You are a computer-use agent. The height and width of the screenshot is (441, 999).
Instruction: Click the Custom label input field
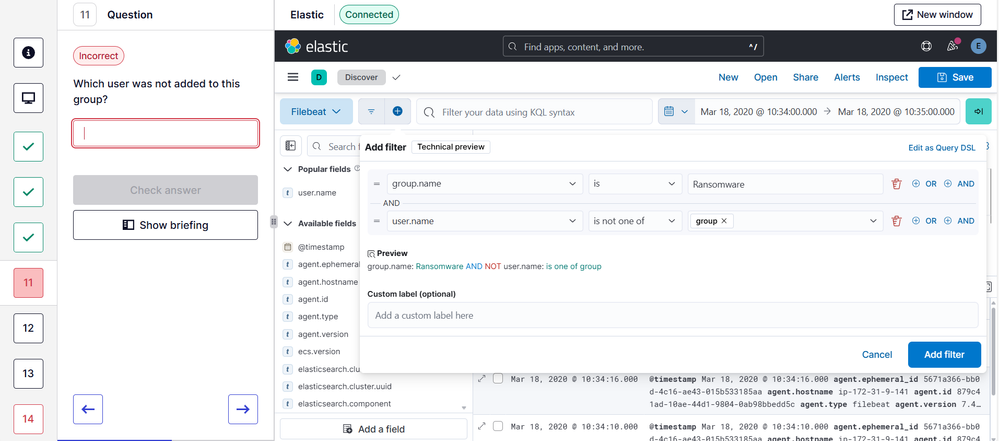click(672, 315)
